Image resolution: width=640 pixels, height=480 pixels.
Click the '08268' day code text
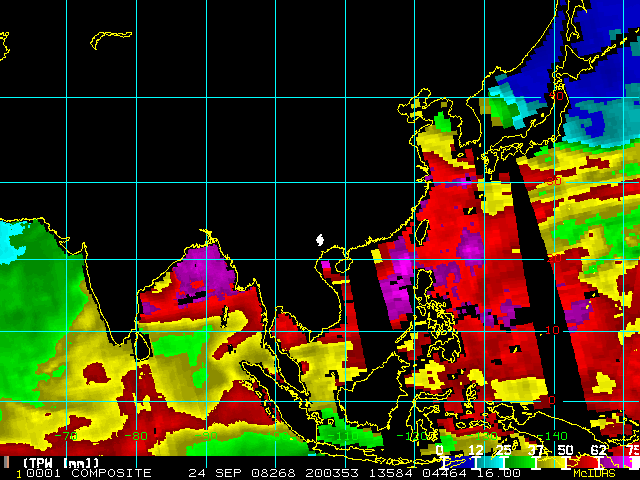[273, 473]
